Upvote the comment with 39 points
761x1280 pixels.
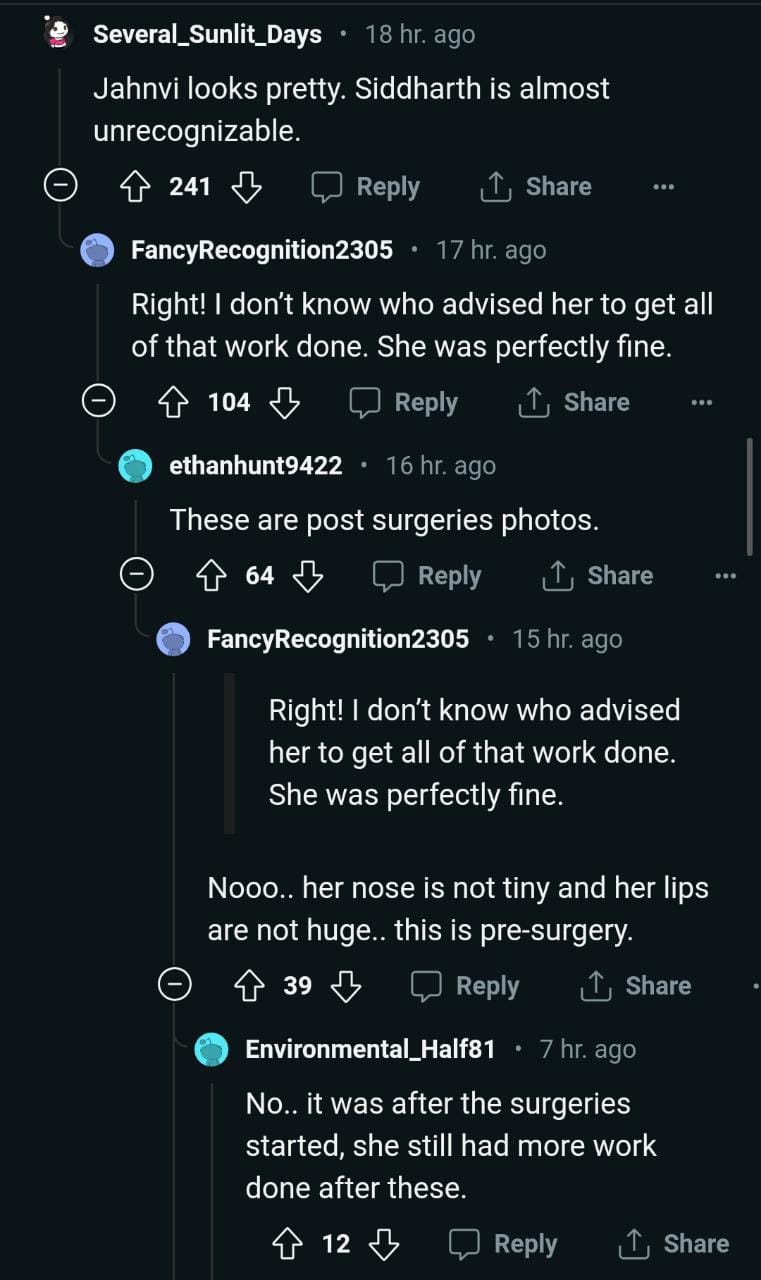click(x=249, y=986)
